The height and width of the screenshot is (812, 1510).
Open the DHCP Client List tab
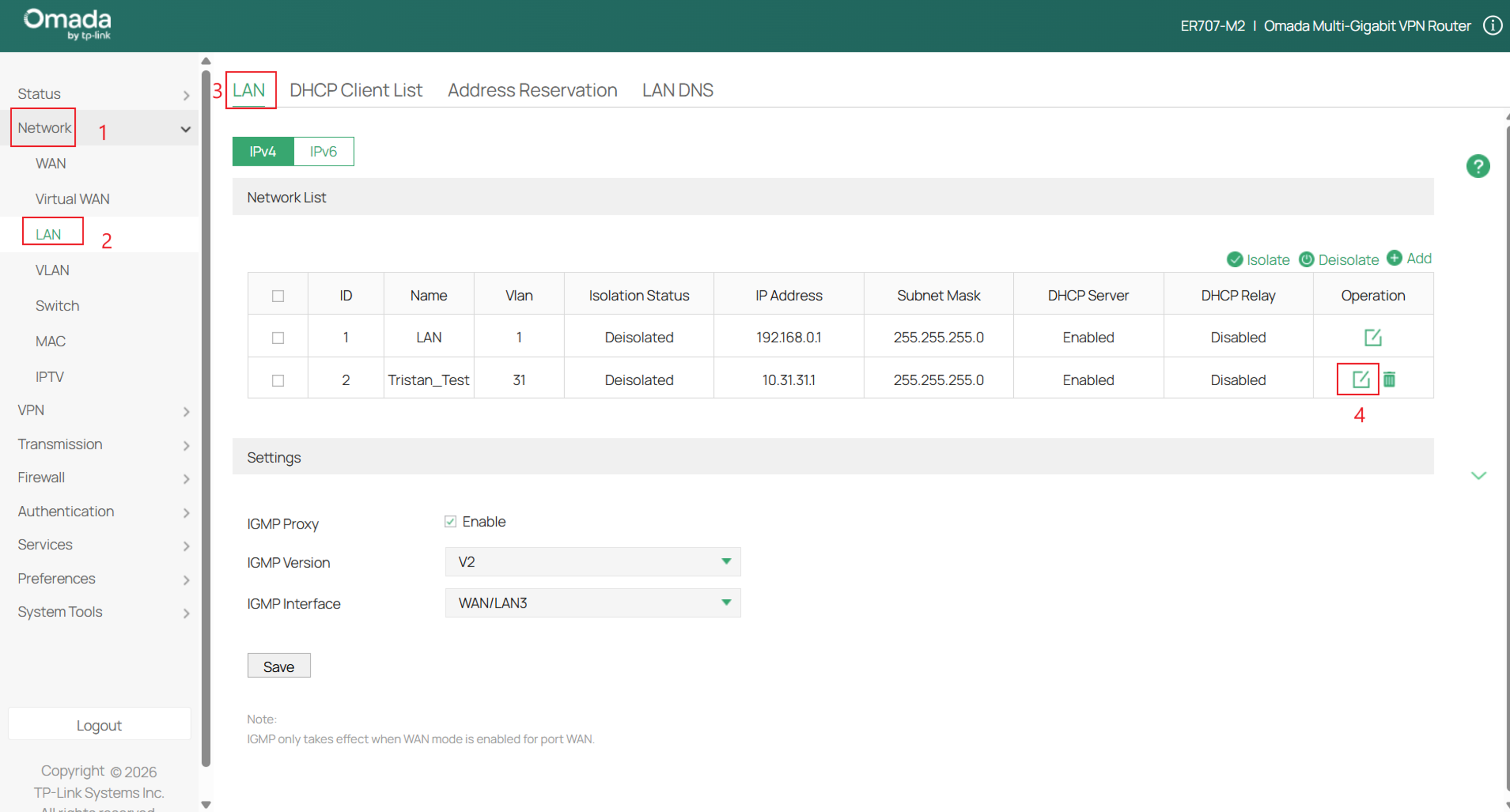pos(356,90)
